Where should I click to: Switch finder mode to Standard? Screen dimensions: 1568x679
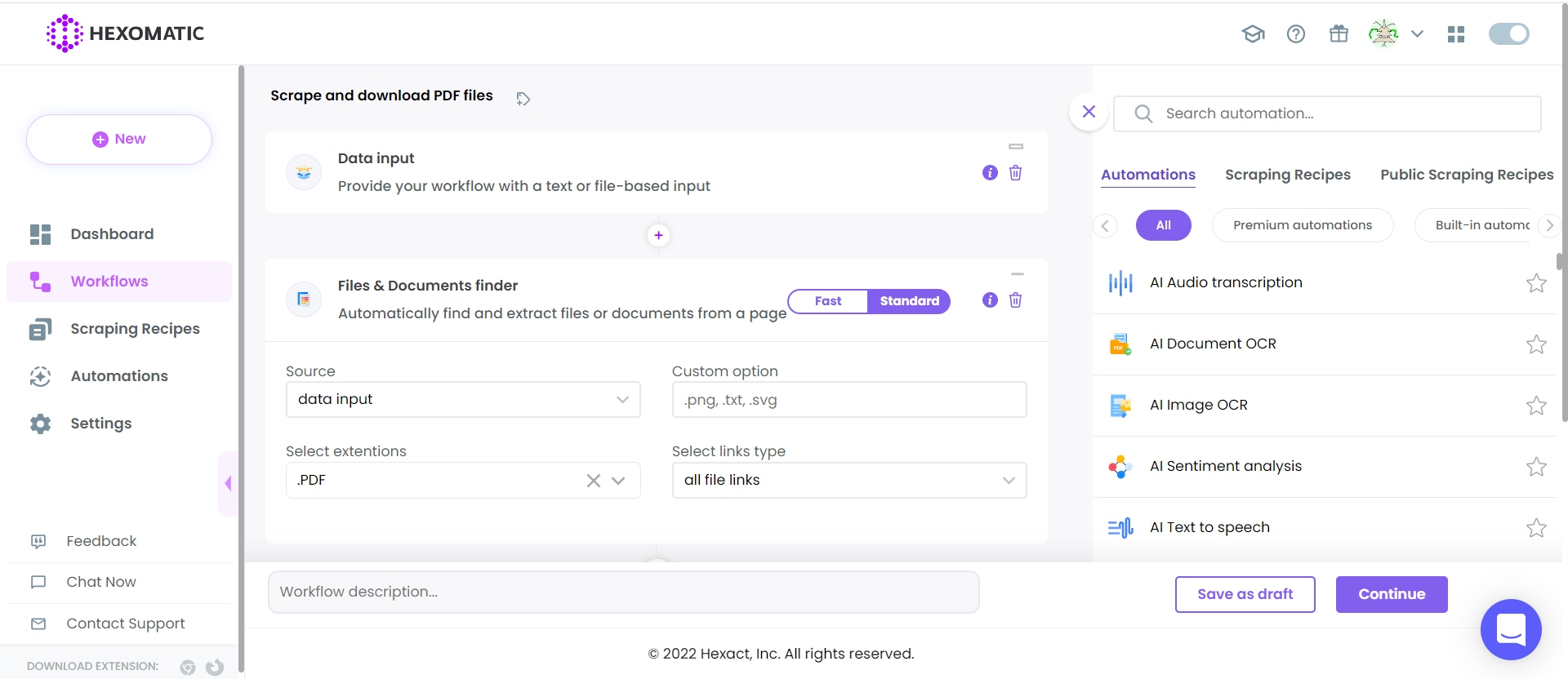[909, 301]
